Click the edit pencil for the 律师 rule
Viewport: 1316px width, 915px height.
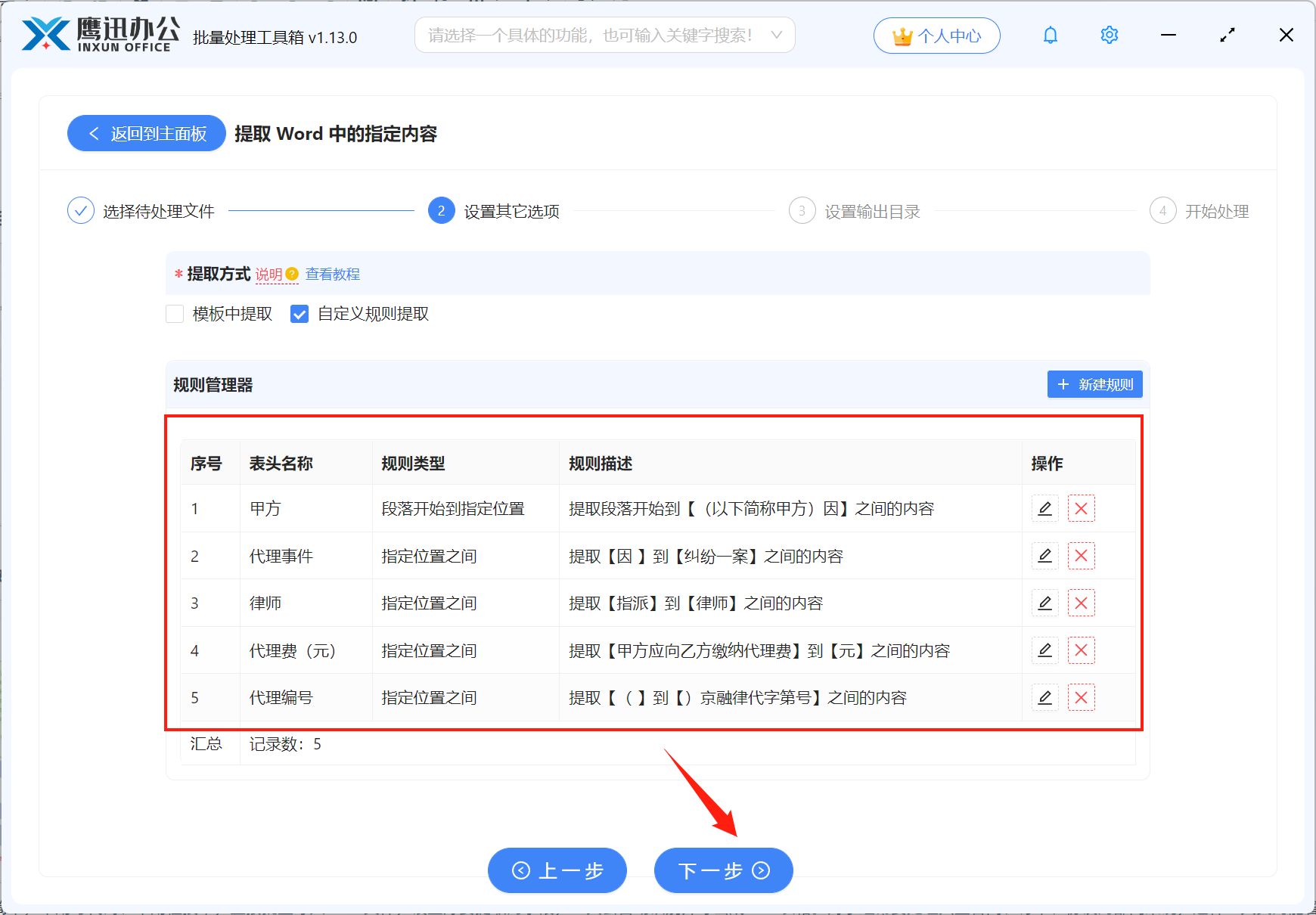[1044, 603]
